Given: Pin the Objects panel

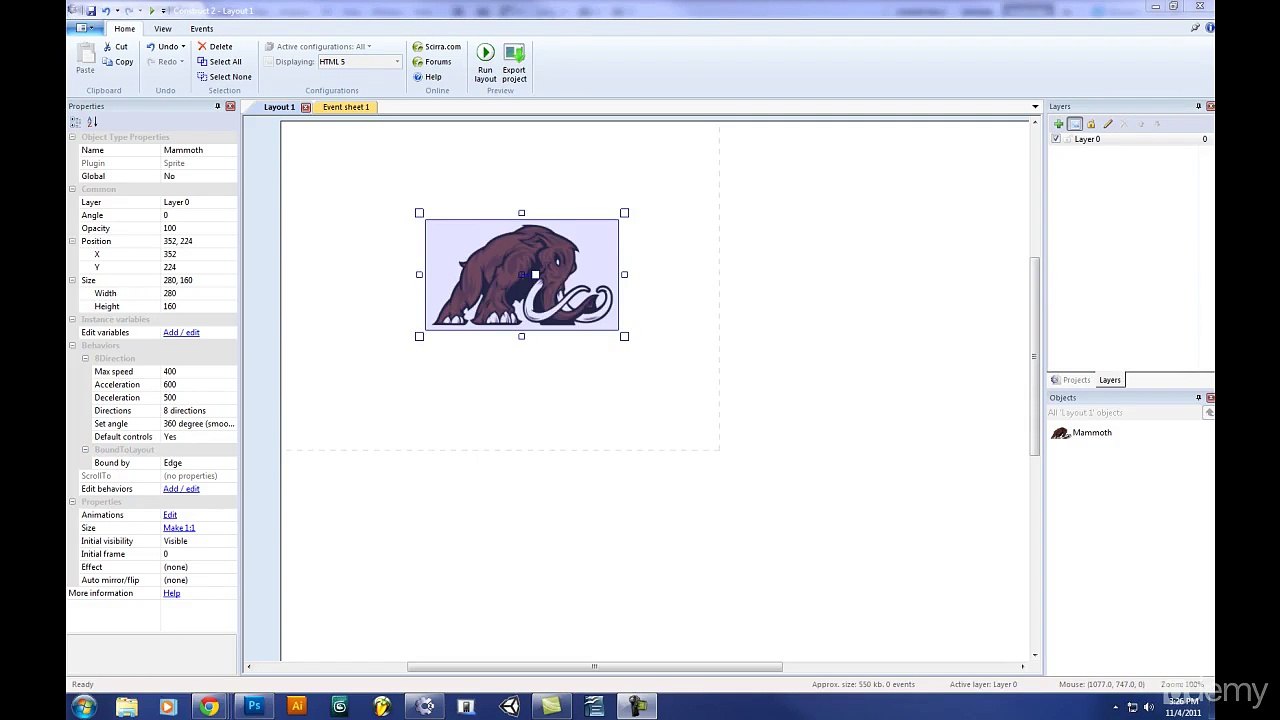Looking at the screenshot, I should coord(1198,398).
